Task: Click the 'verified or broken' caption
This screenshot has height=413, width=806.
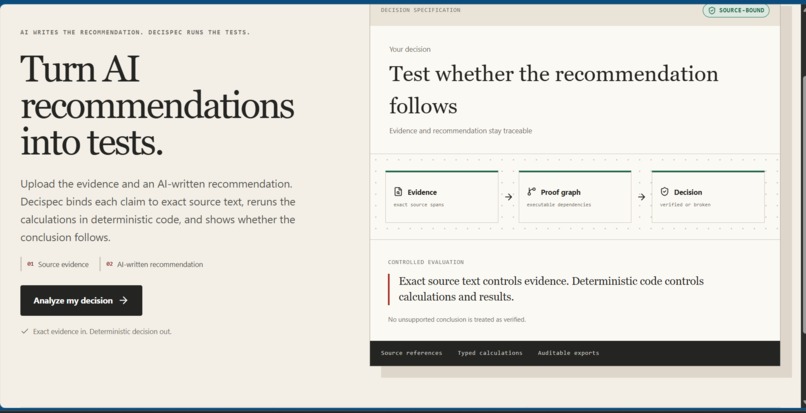Action: (x=685, y=205)
